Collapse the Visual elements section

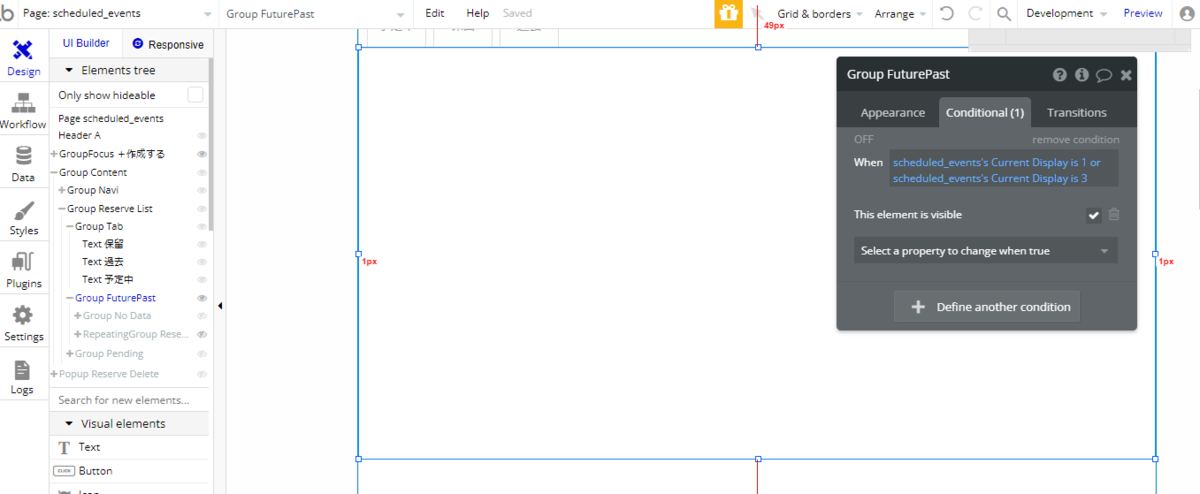[69, 424]
